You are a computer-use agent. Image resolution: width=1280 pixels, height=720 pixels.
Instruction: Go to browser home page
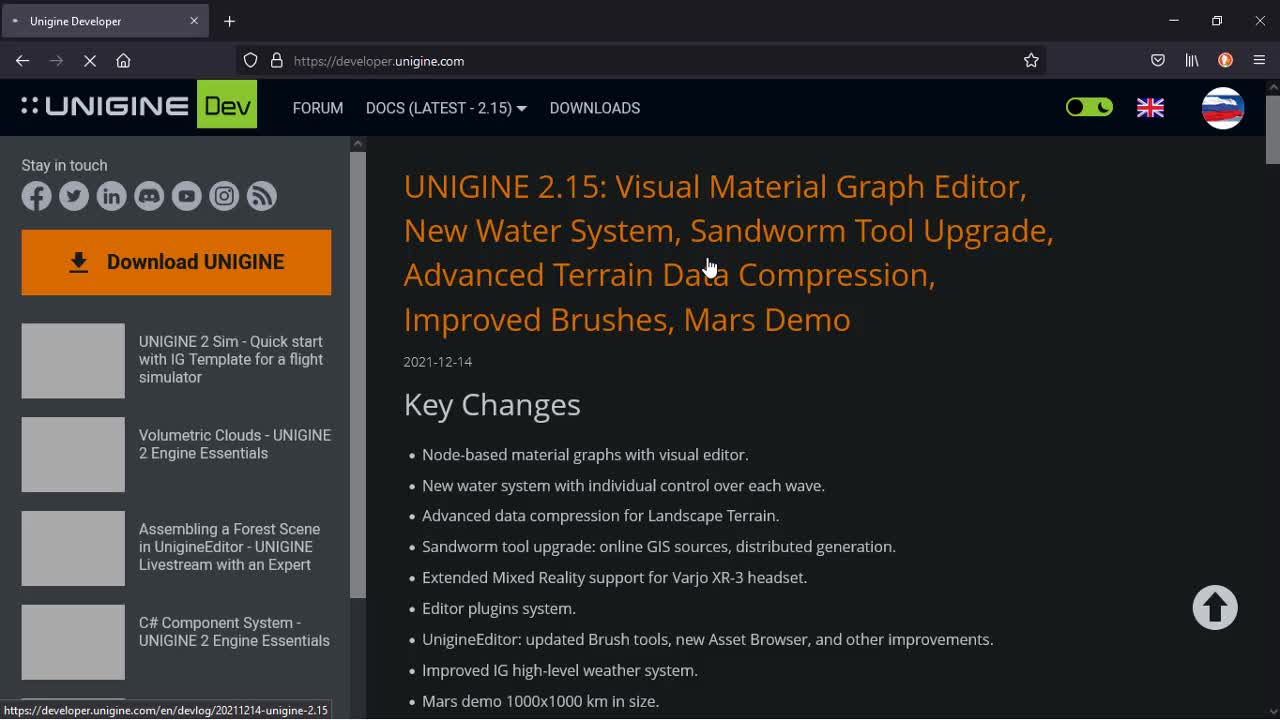click(123, 61)
